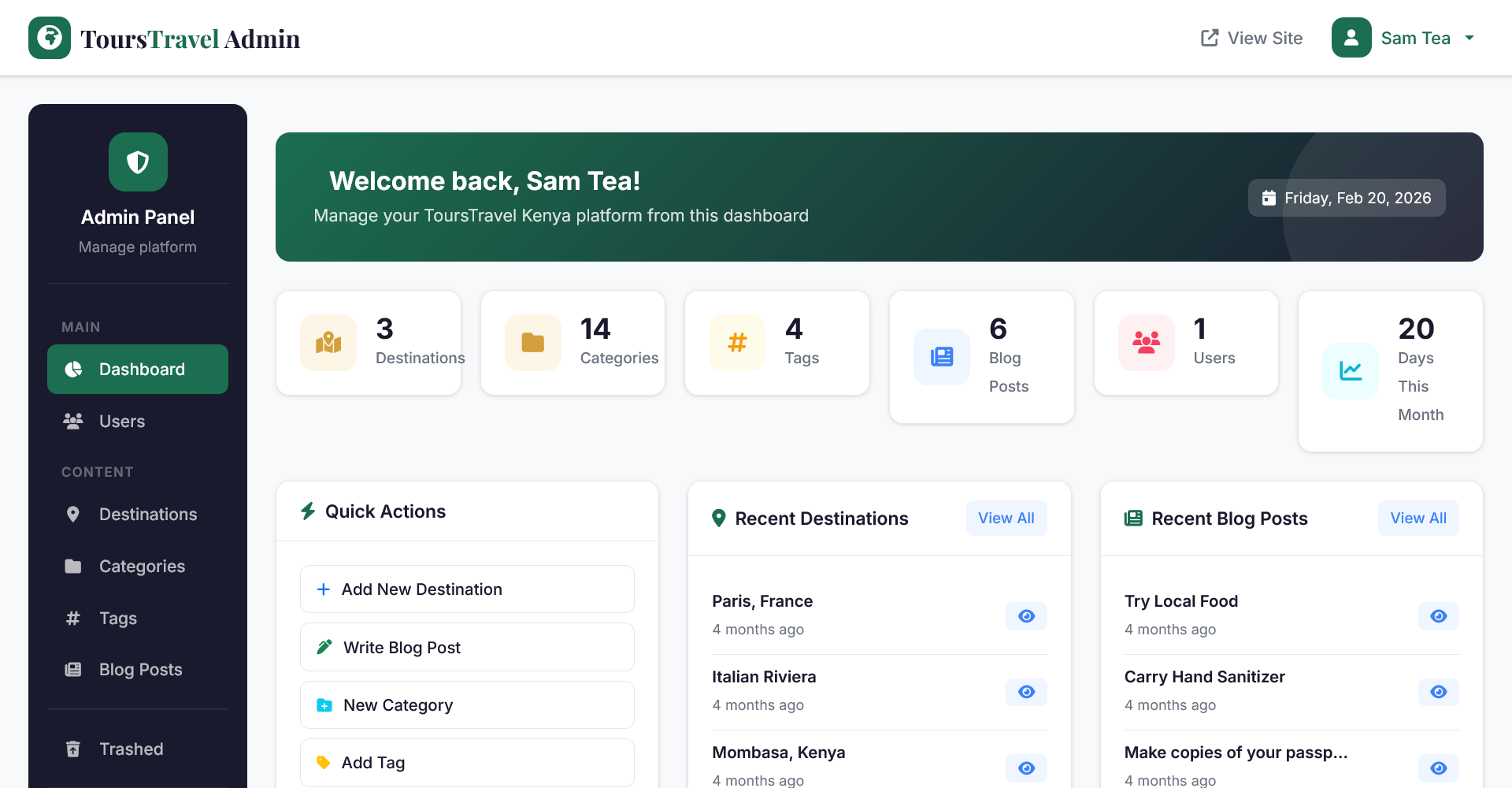Image resolution: width=1512 pixels, height=788 pixels.
Task: Click the Categories folder icon in sidebar
Action: (73, 566)
